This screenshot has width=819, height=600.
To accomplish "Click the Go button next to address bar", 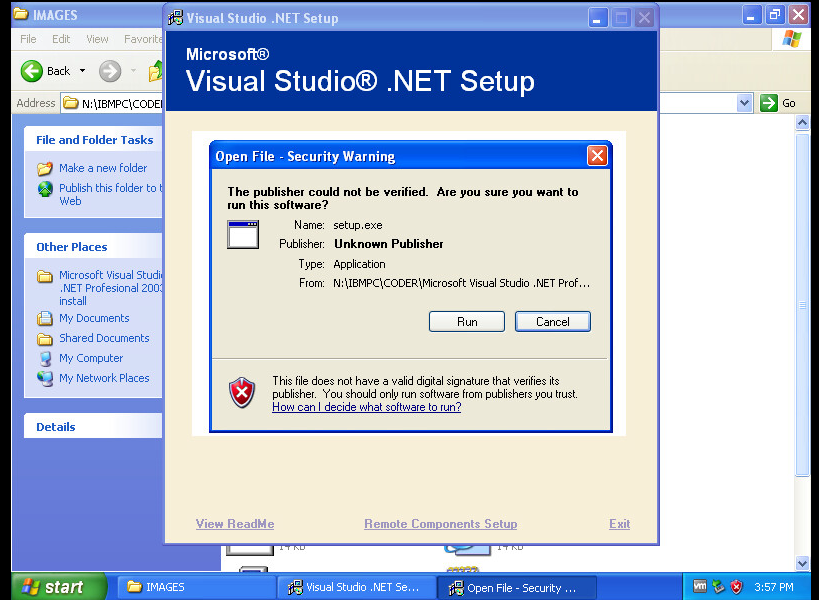I will pos(778,103).
